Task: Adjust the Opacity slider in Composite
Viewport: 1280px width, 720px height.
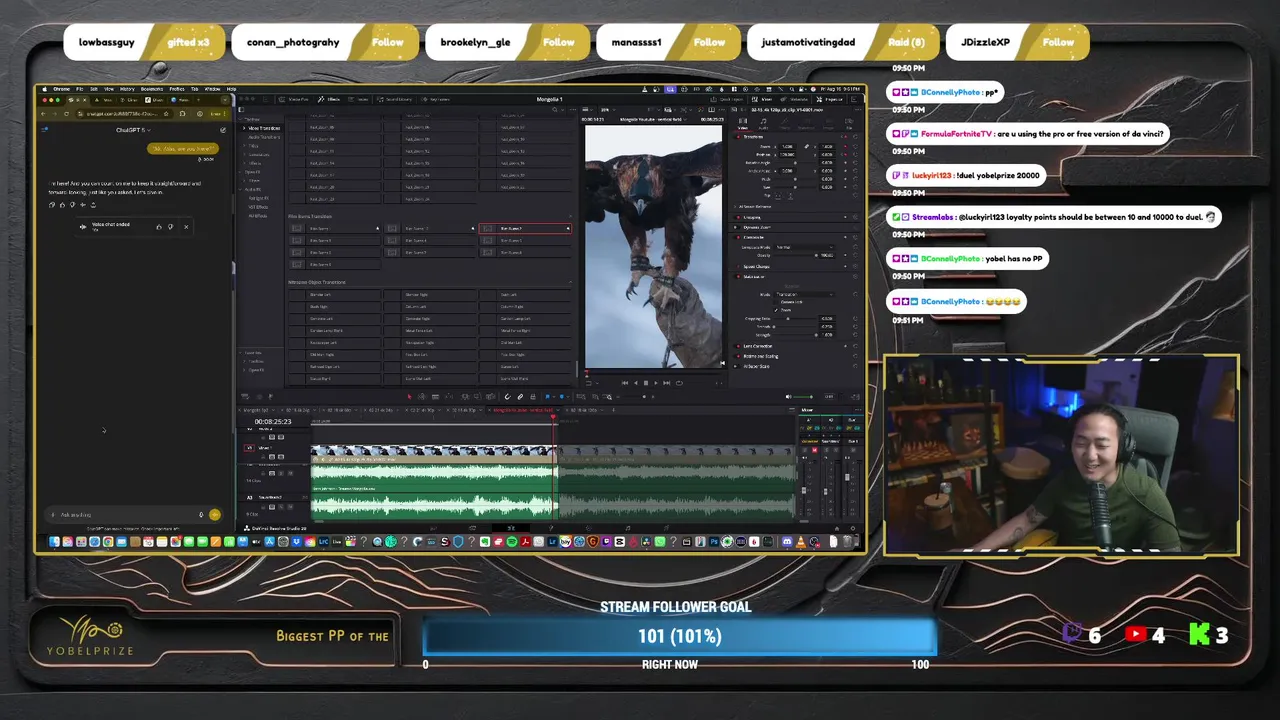Action: (794, 255)
